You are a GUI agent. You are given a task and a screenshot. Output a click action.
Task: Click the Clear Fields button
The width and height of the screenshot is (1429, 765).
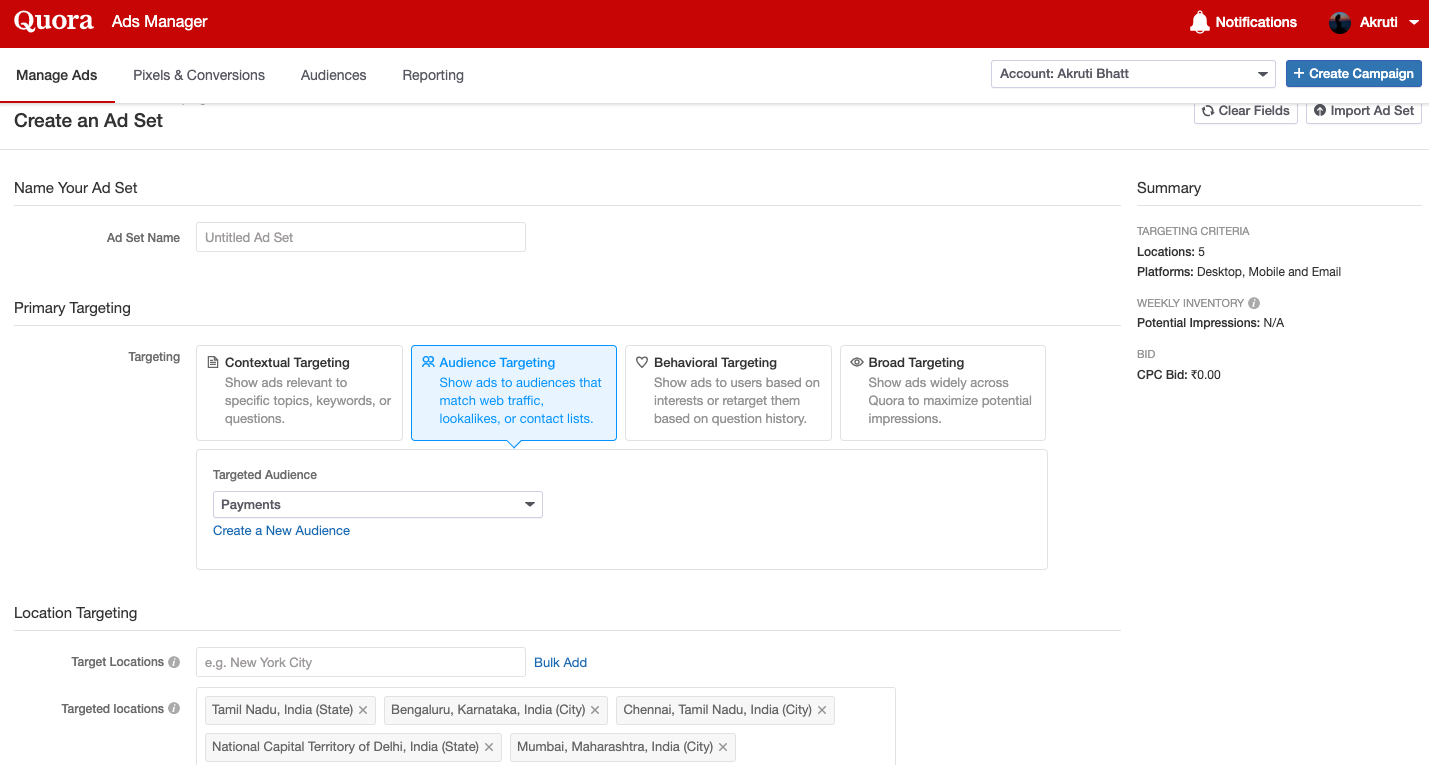tap(1246, 111)
